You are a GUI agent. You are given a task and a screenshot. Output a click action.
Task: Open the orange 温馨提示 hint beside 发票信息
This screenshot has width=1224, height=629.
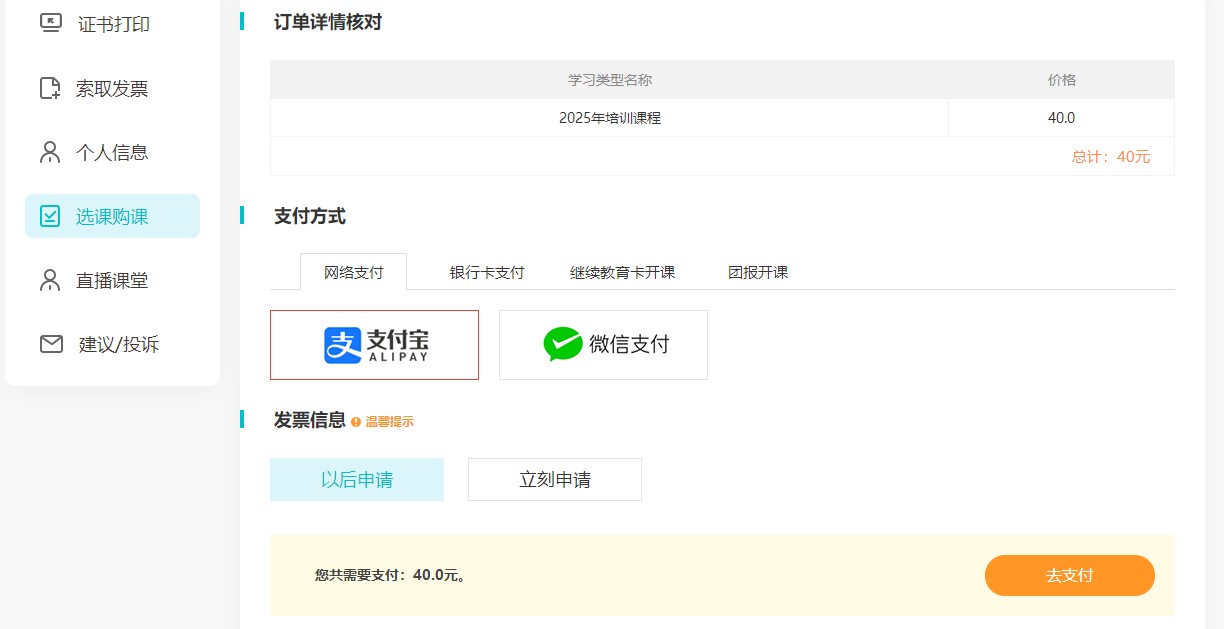click(383, 422)
